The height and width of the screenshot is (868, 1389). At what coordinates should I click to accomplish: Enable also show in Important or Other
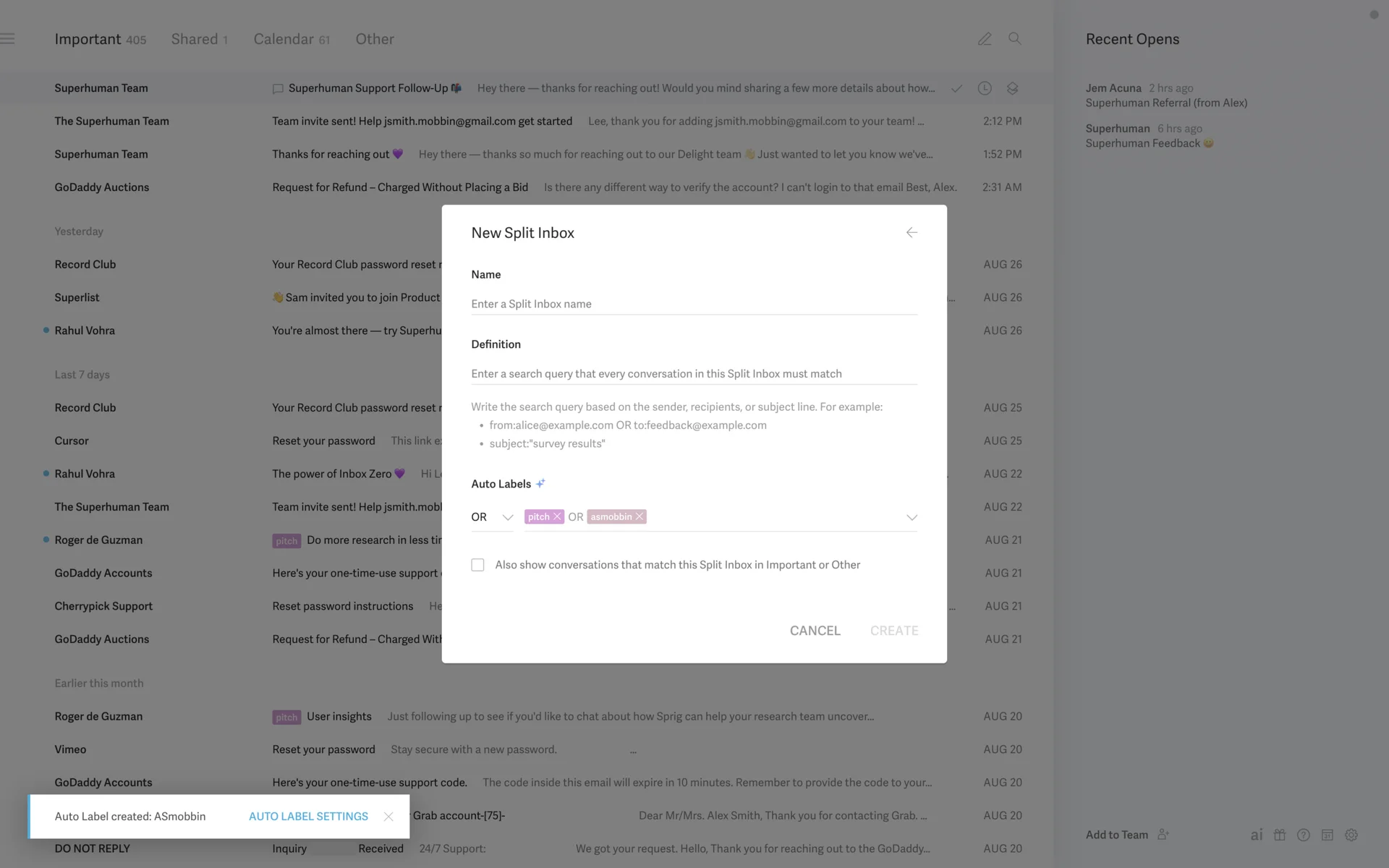point(477,565)
